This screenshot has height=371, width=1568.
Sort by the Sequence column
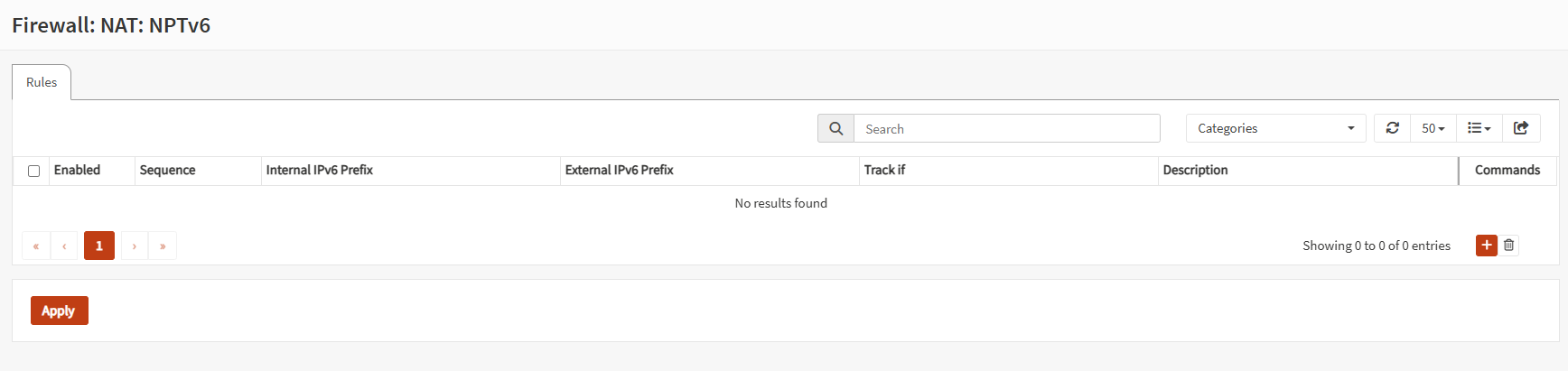(x=168, y=171)
